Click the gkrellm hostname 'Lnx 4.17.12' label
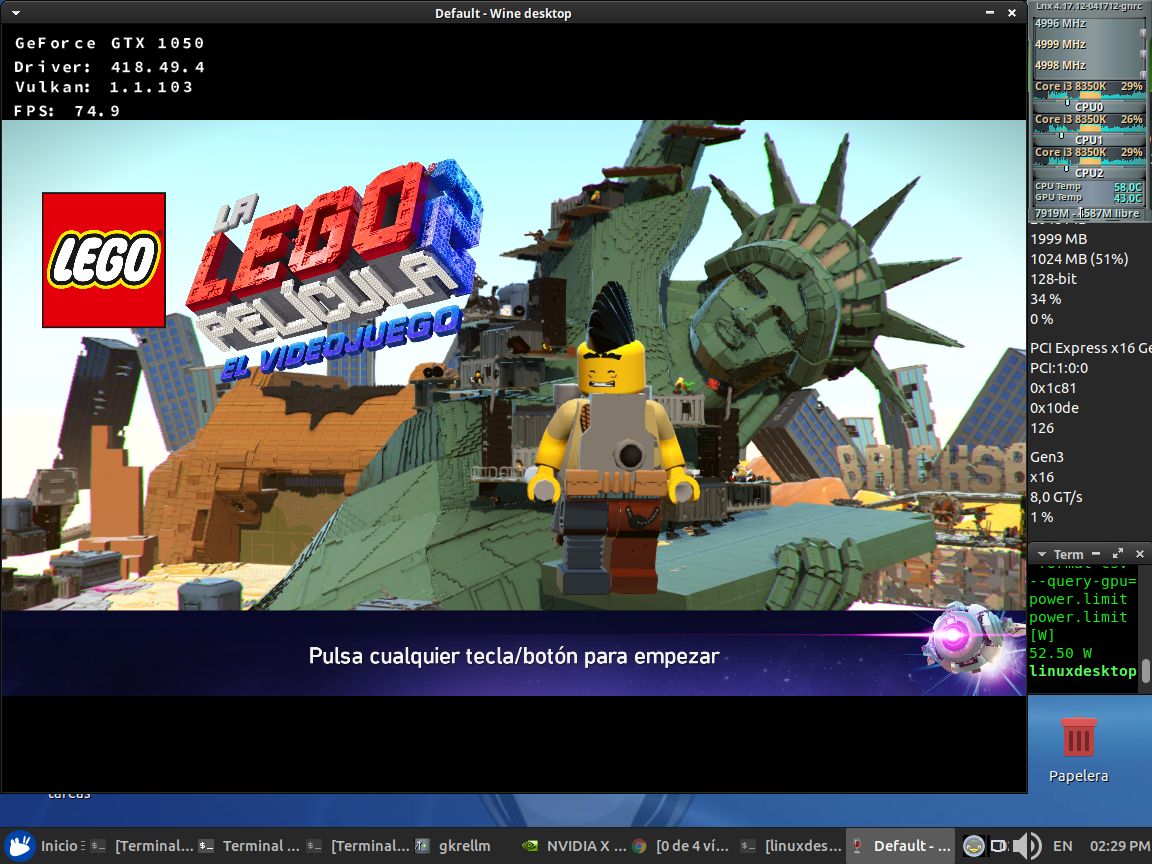1152x864 pixels. click(1089, 6)
